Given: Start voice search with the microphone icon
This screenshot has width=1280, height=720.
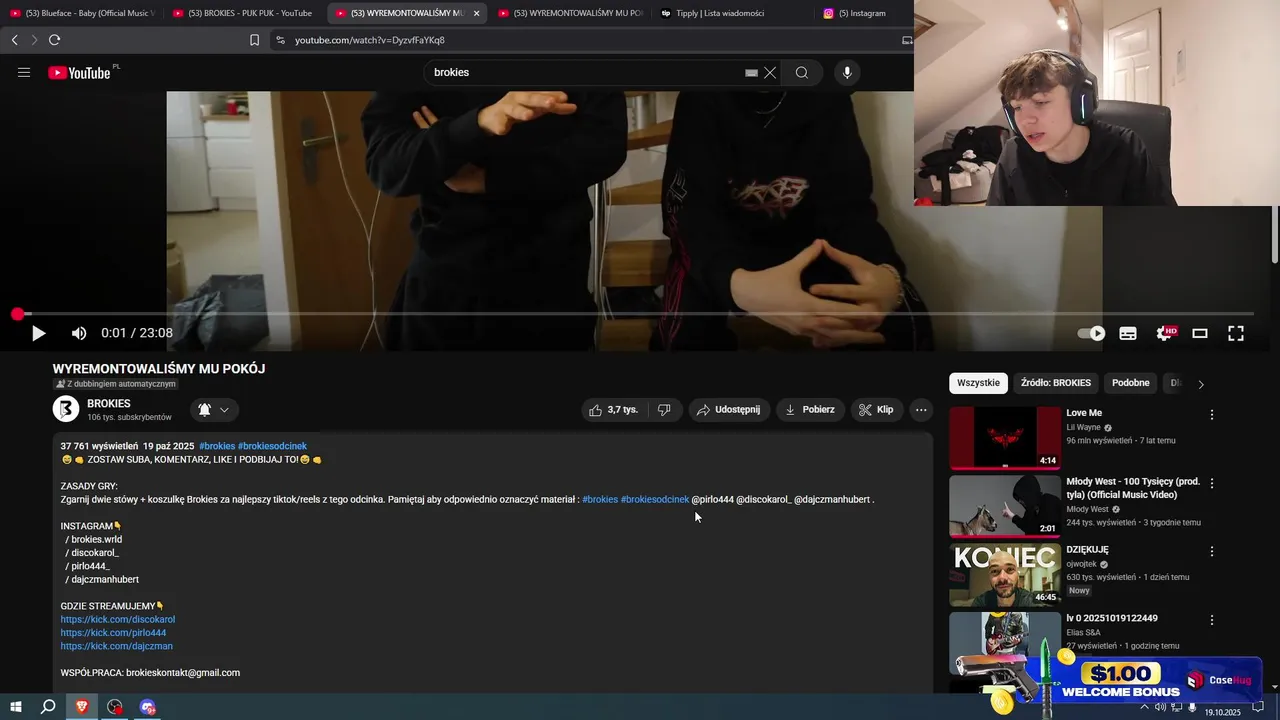Looking at the screenshot, I should pos(847,72).
